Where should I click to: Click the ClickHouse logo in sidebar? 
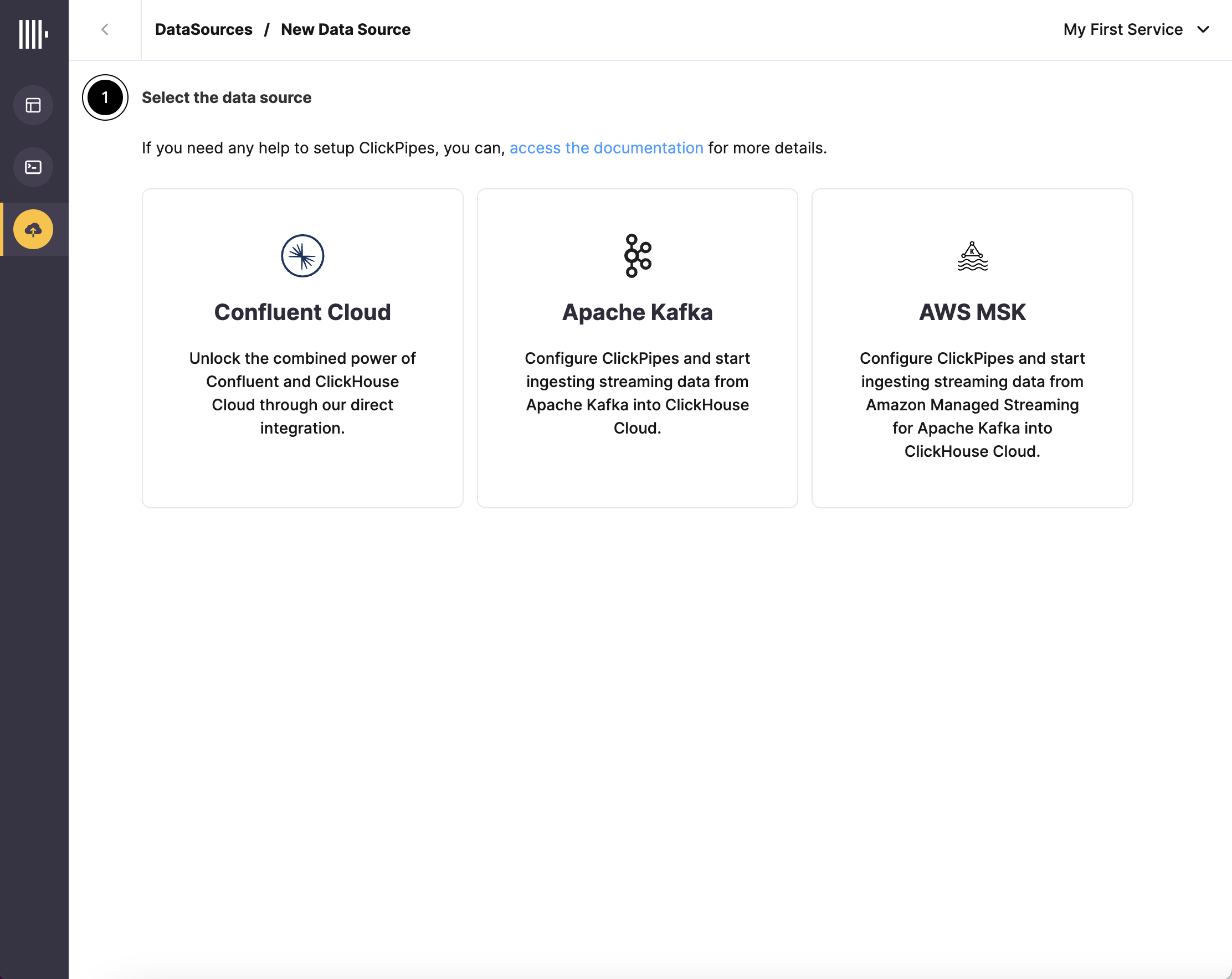click(34, 34)
